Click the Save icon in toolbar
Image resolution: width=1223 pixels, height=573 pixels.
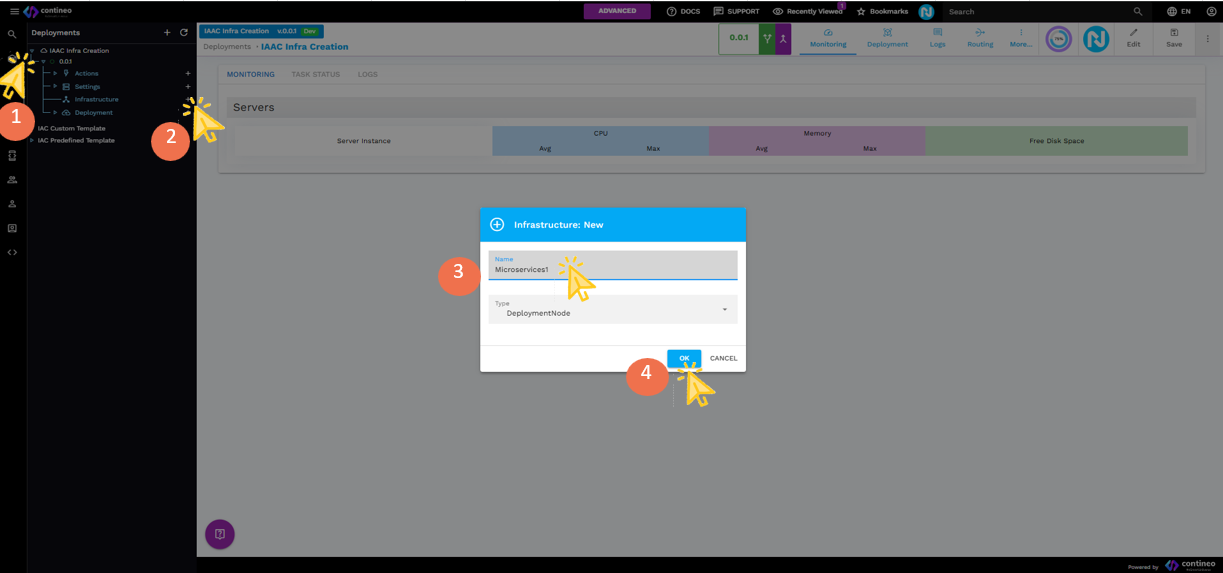tap(1174, 38)
